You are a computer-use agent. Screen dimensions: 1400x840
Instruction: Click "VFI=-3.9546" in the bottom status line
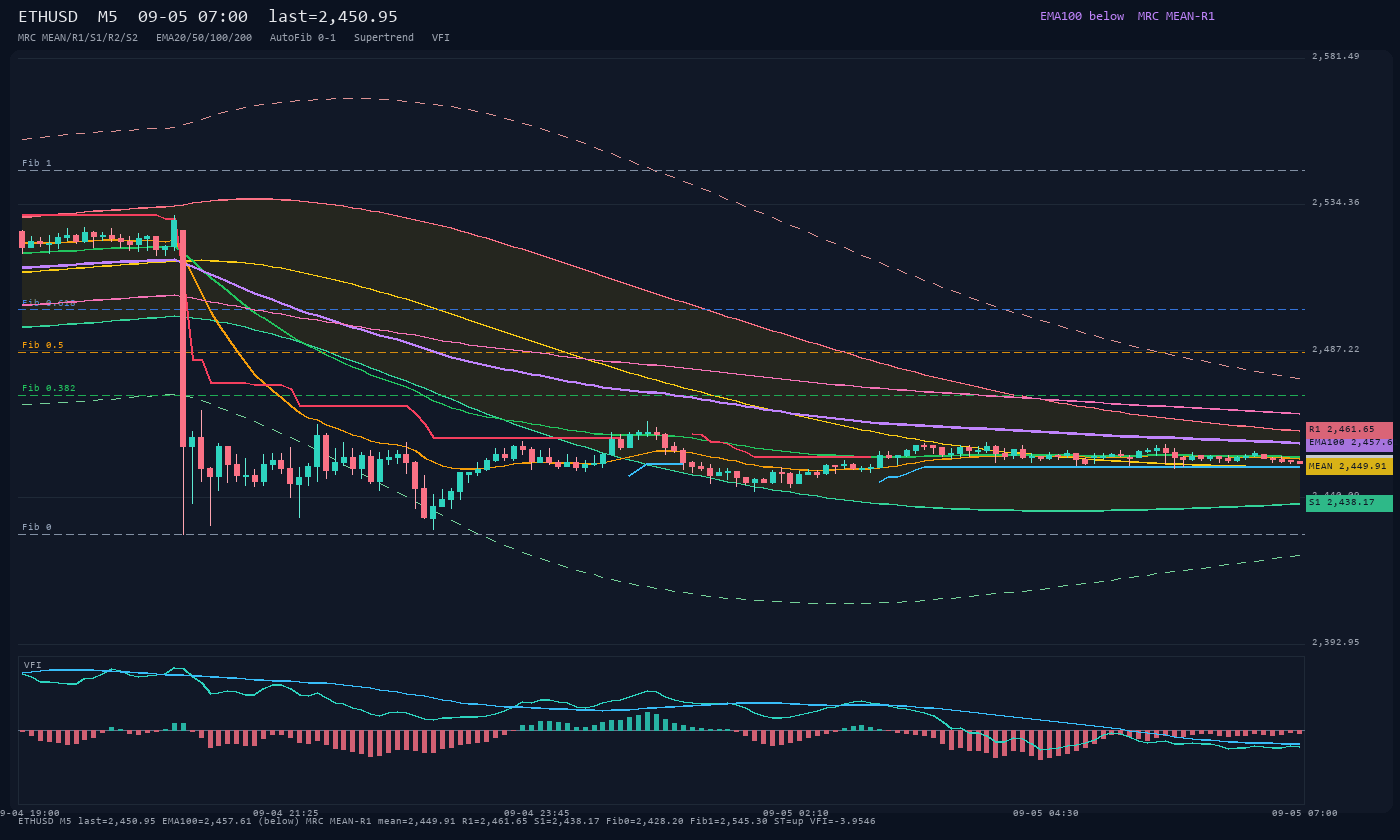[x=843, y=821]
